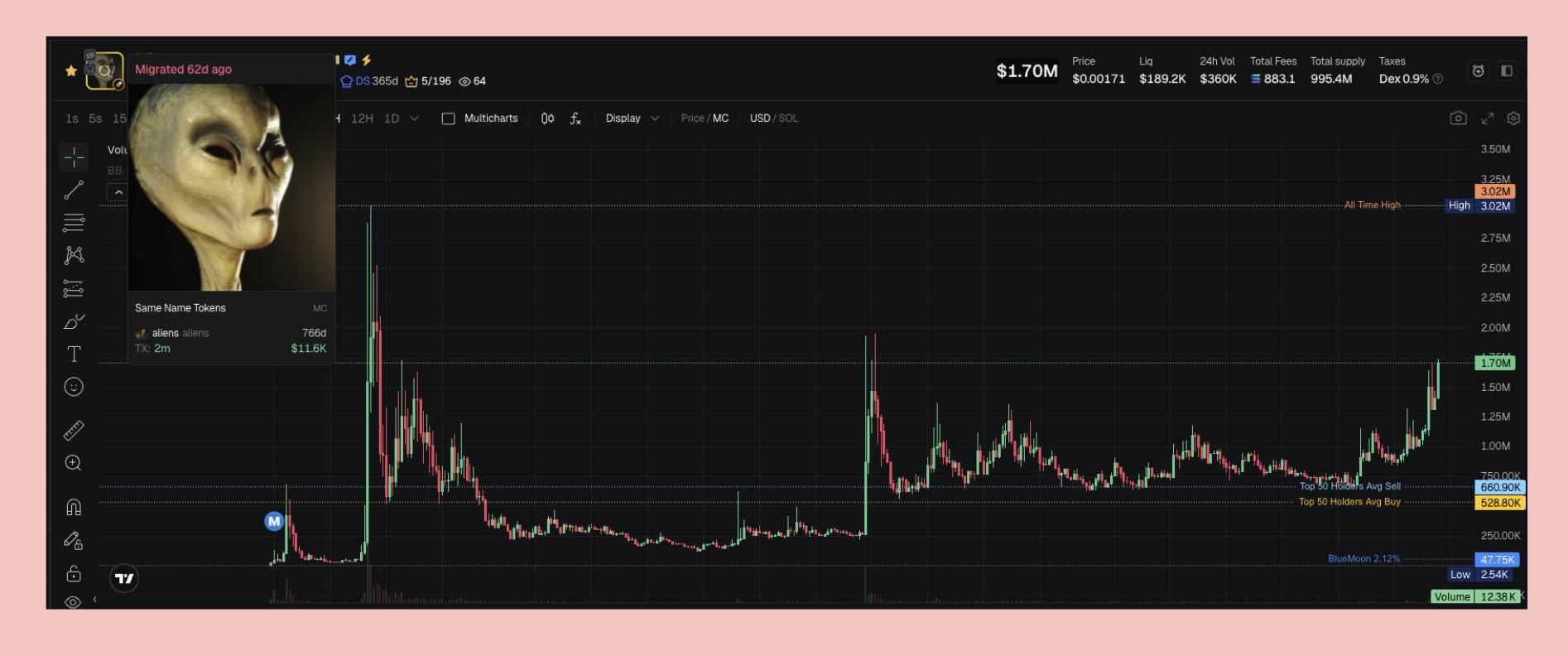Click the Migrated 62d ago label

pos(183,70)
